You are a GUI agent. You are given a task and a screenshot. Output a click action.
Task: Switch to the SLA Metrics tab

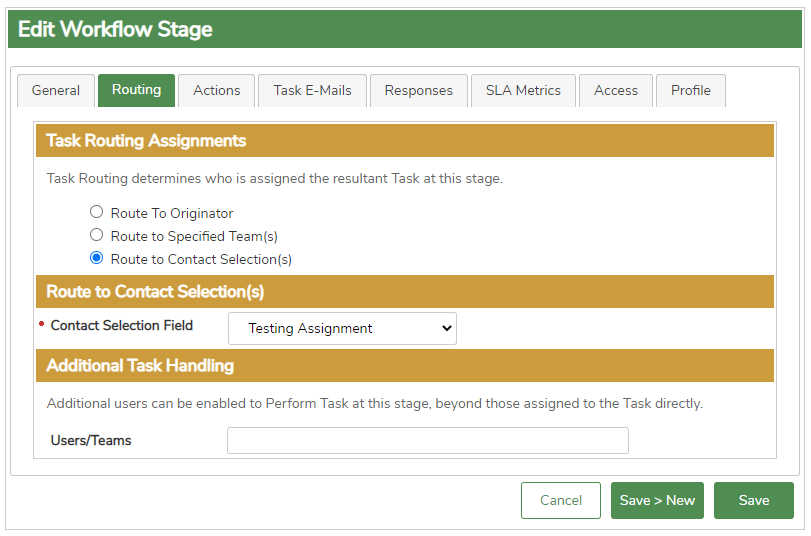tap(523, 90)
